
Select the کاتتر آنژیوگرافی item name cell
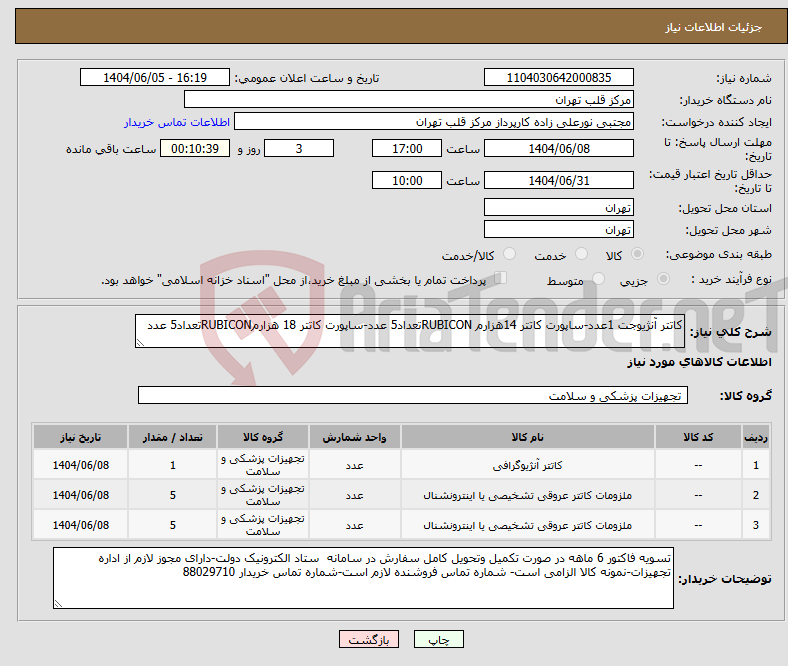(528, 465)
